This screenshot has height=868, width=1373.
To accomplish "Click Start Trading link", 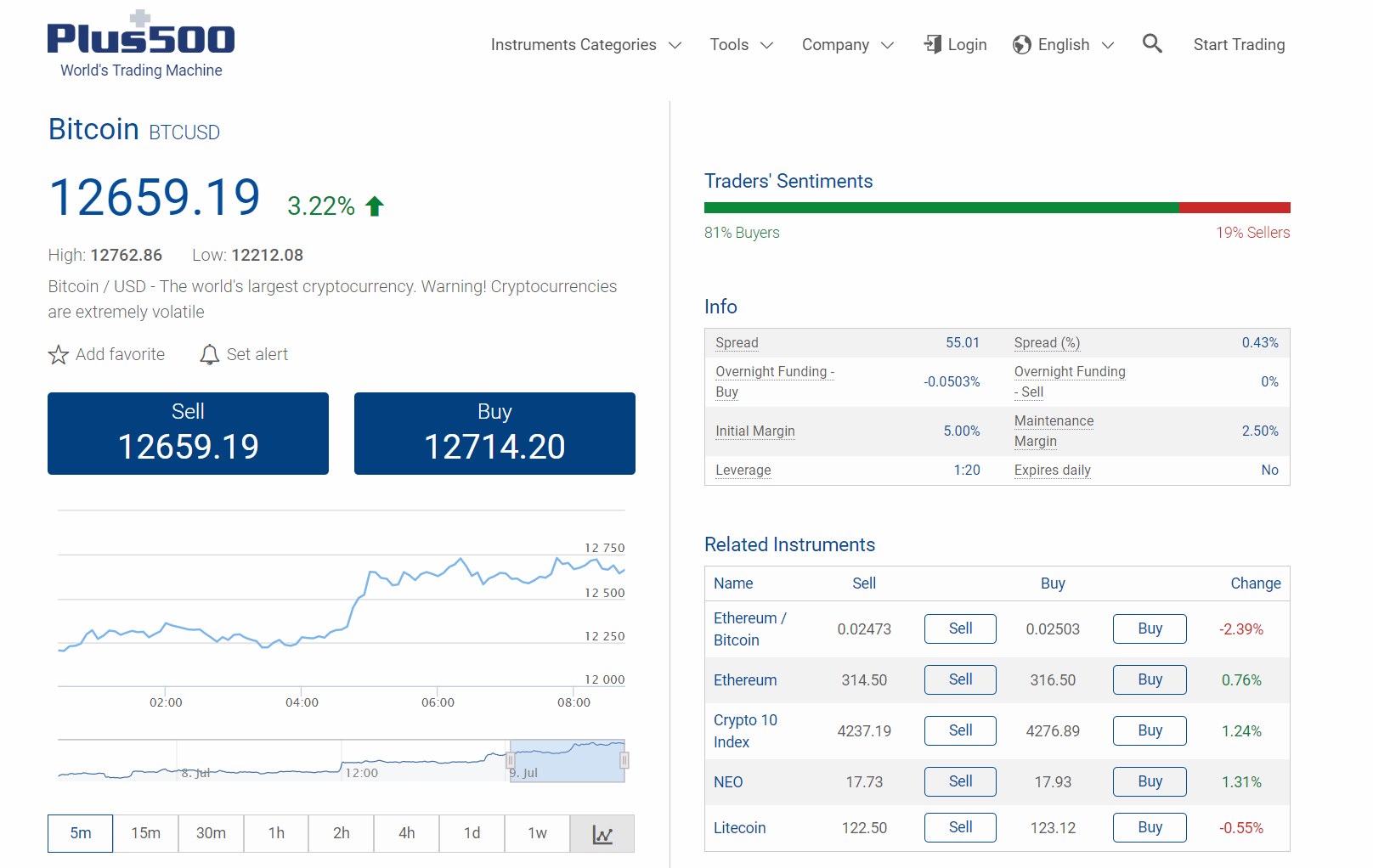I will pyautogui.click(x=1239, y=44).
